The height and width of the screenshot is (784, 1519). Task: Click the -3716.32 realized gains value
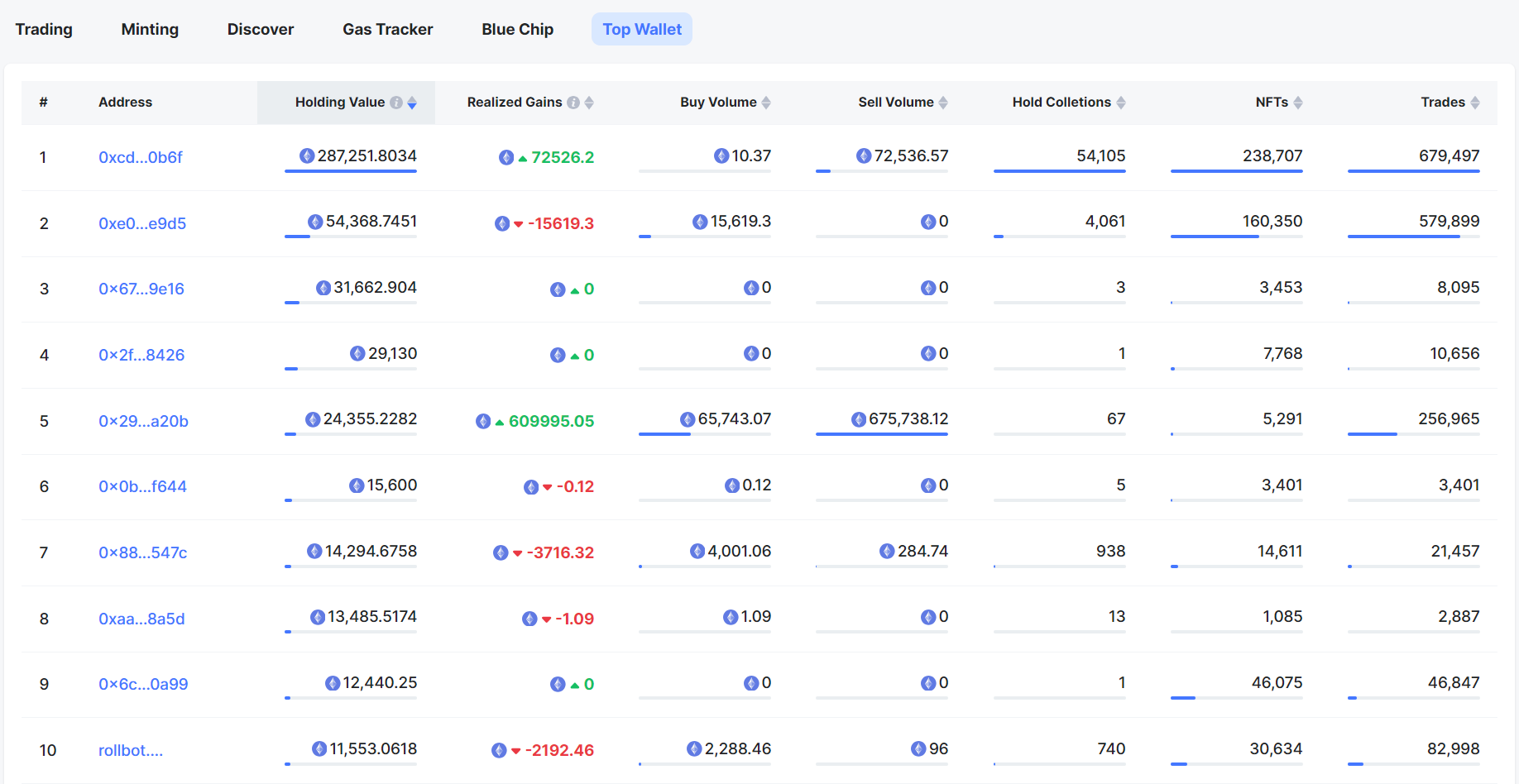tap(561, 552)
